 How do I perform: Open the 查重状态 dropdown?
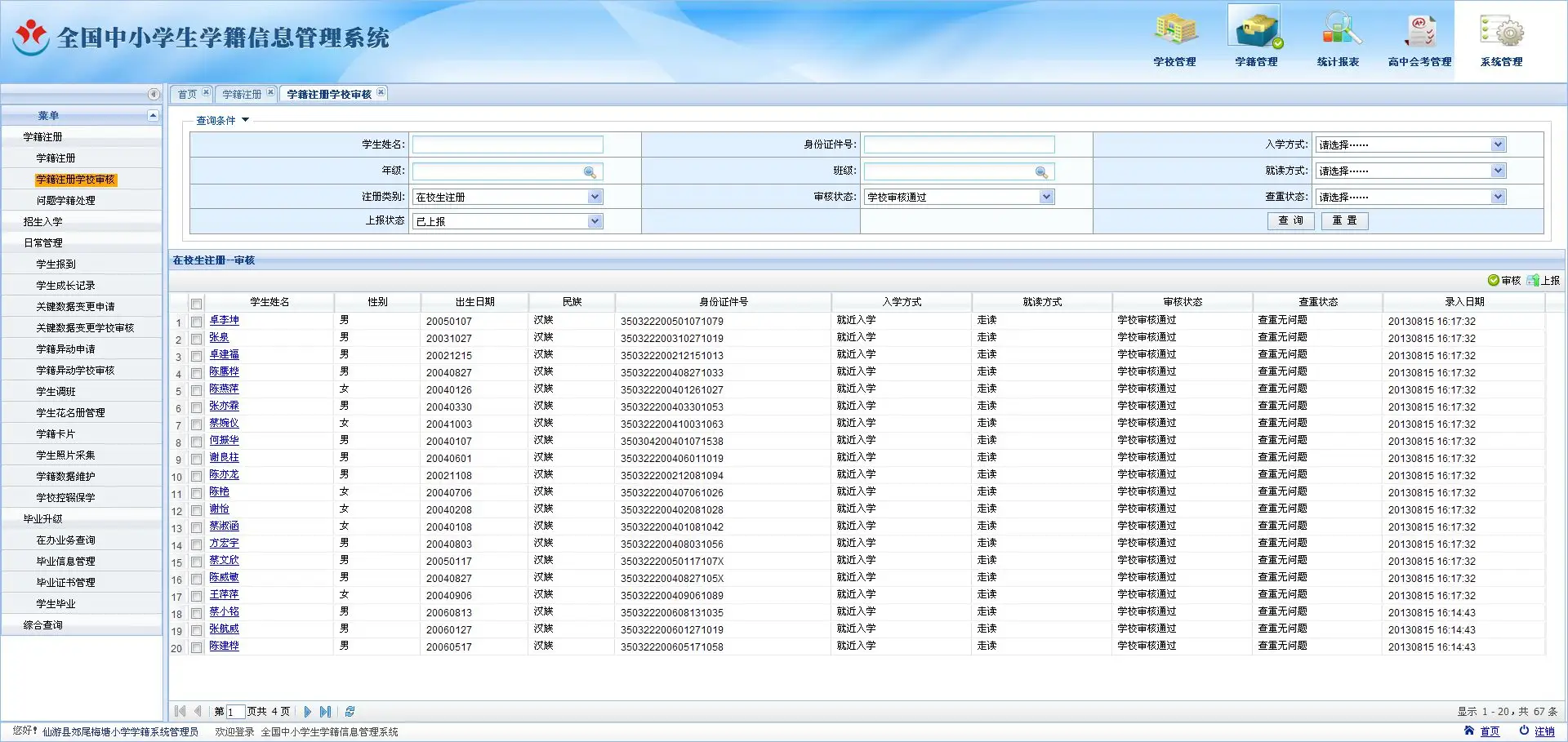pyautogui.click(x=1498, y=197)
